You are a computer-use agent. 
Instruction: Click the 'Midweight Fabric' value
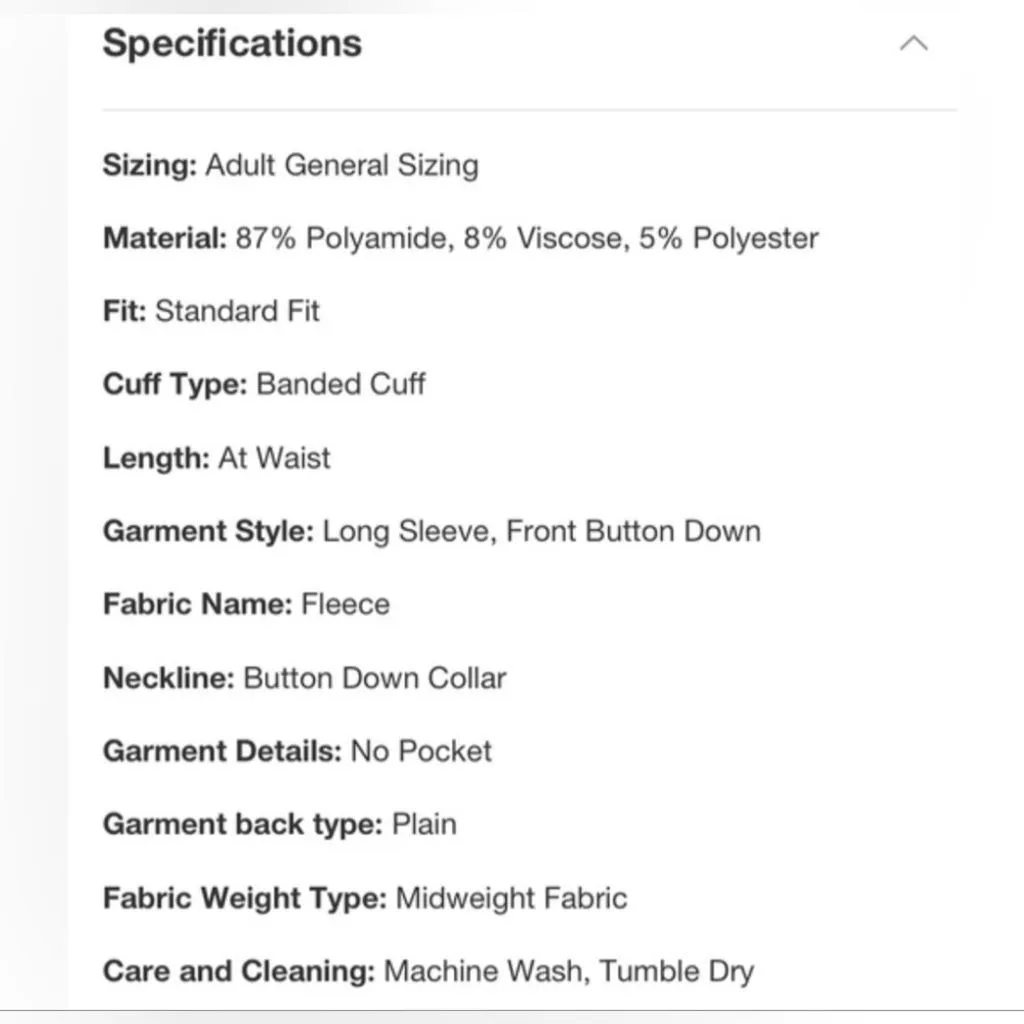pyautogui.click(x=511, y=898)
